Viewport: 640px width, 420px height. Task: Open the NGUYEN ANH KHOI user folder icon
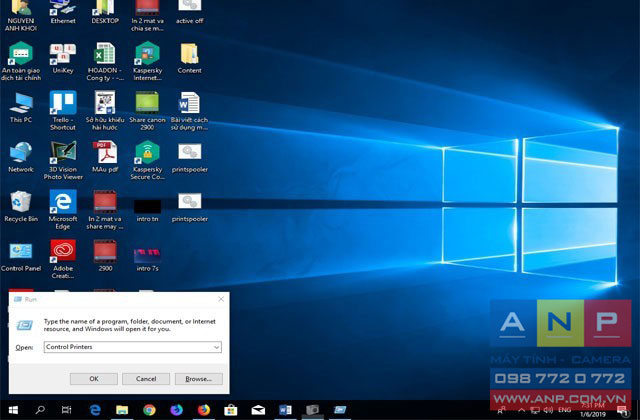pos(21,15)
